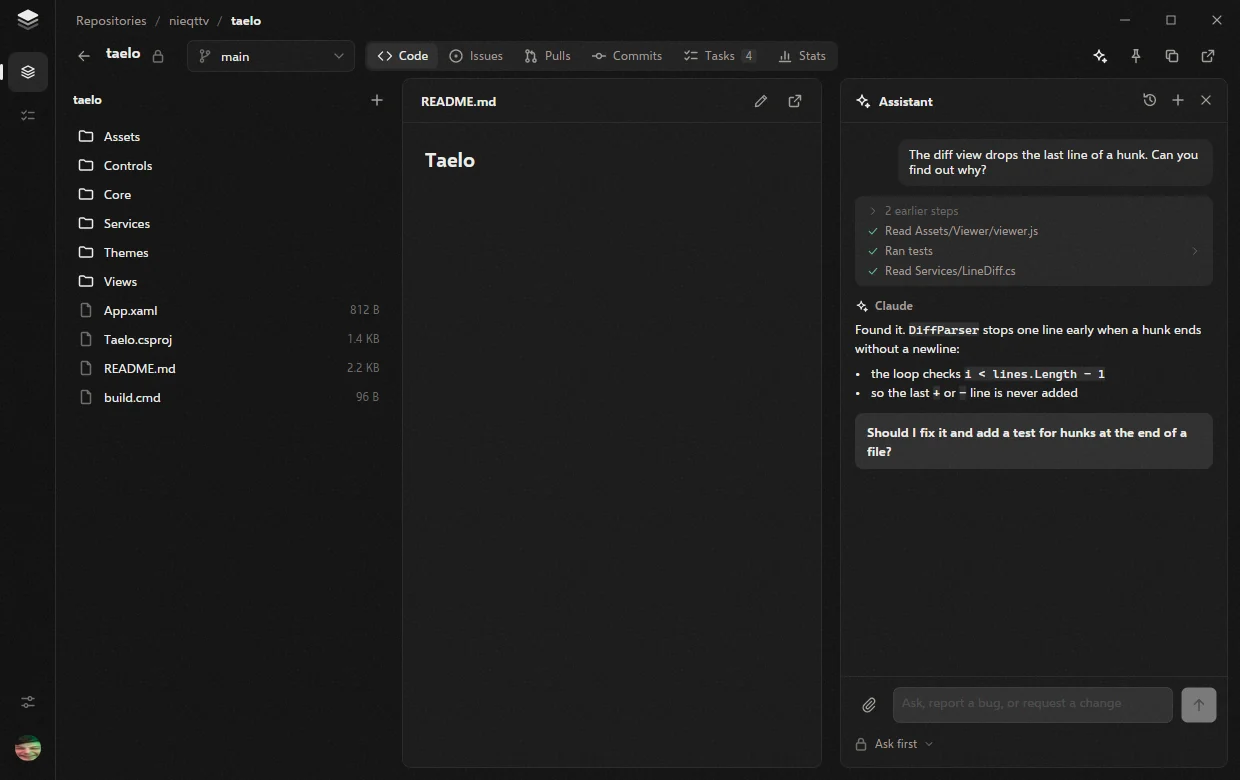Open the user avatar profile

click(28, 748)
